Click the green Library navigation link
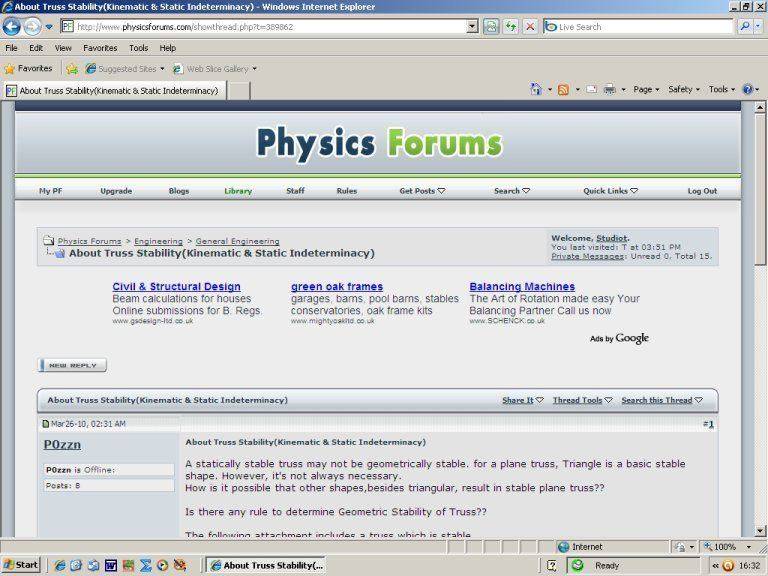 [x=238, y=191]
